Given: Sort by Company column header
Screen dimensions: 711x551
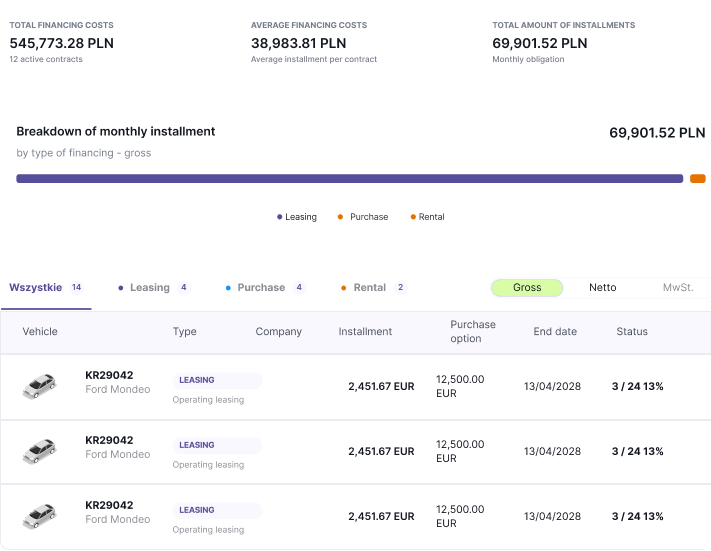Looking at the screenshot, I should [278, 332].
